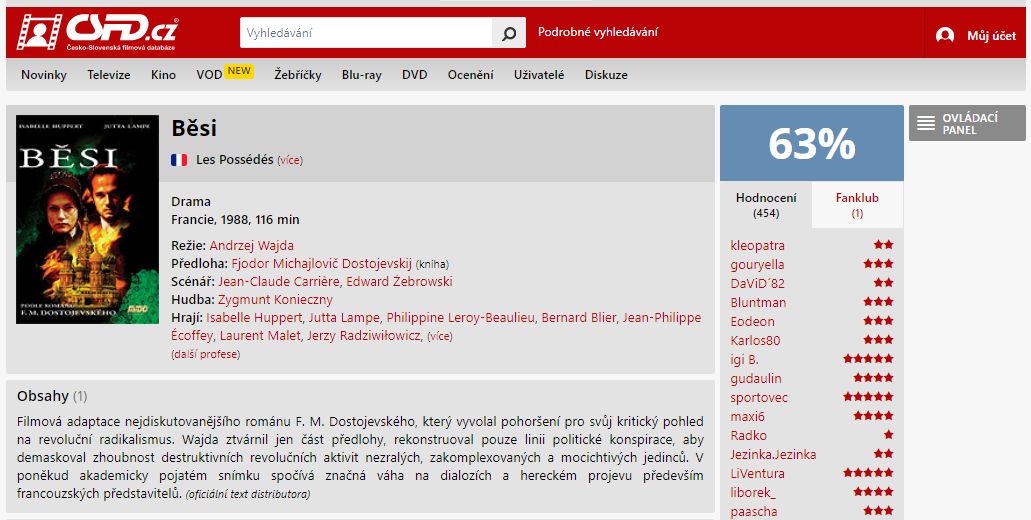Open the Žebříčky menu item
1031x520 pixels.
click(x=298, y=75)
